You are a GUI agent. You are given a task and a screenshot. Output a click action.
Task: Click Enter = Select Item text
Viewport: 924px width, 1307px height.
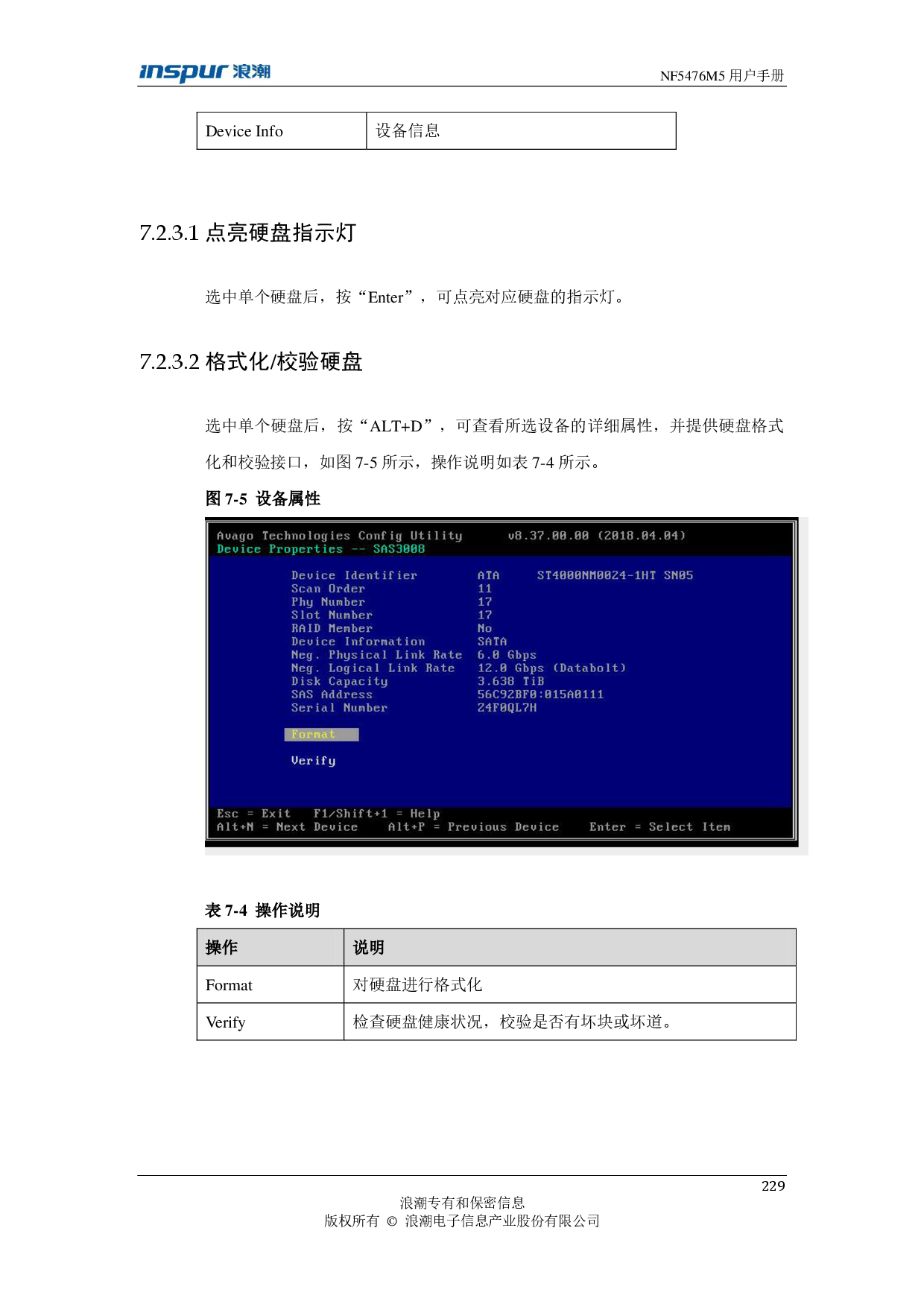pyautogui.click(x=659, y=827)
